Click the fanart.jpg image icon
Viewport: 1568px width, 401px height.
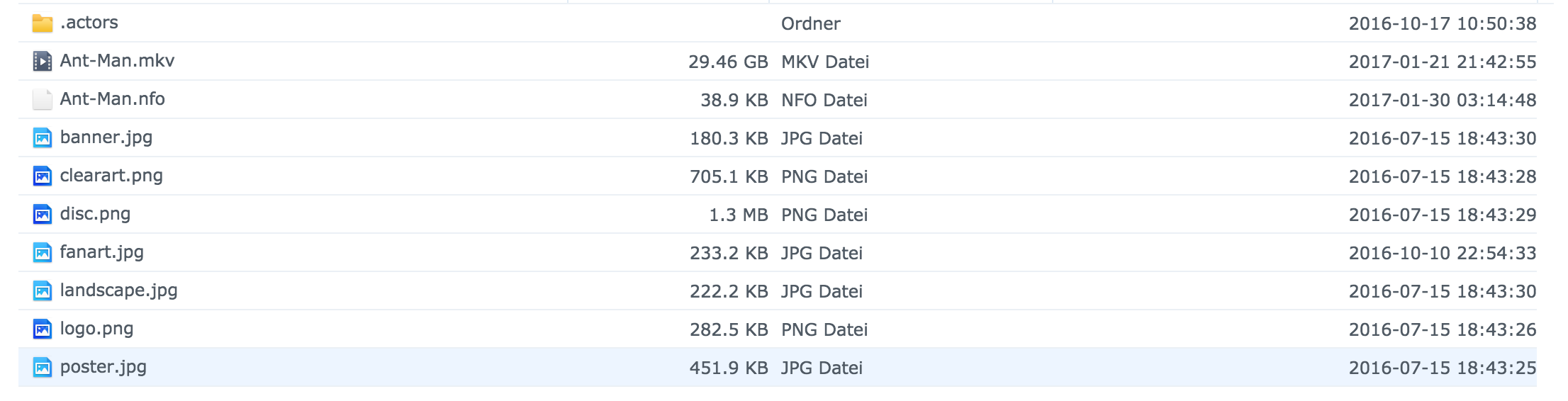tap(43, 253)
